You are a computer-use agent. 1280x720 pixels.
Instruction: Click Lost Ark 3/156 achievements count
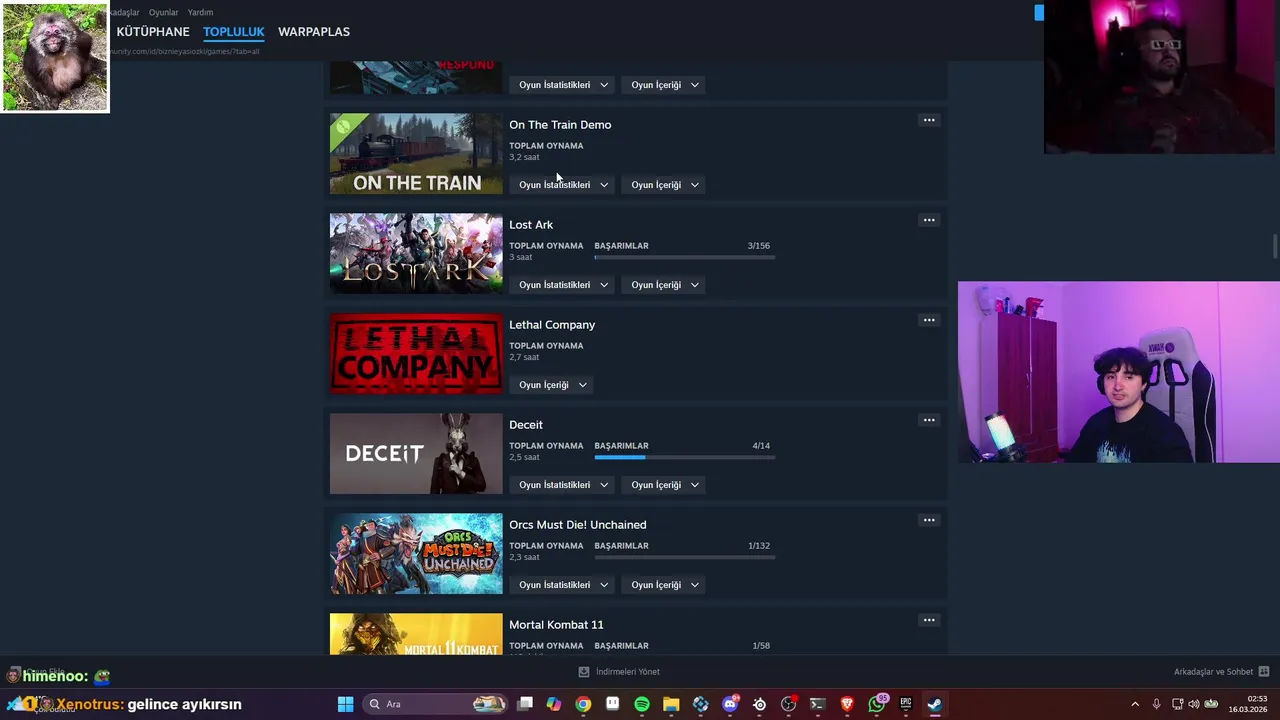coord(759,246)
